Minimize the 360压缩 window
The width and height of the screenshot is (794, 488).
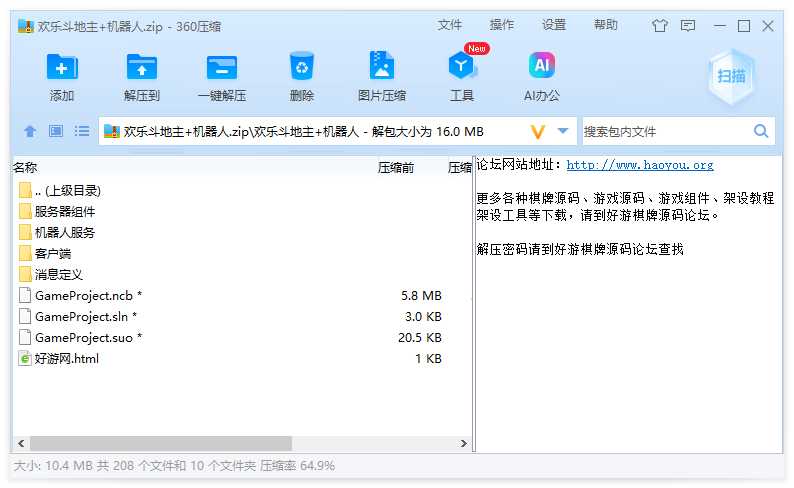720,26
